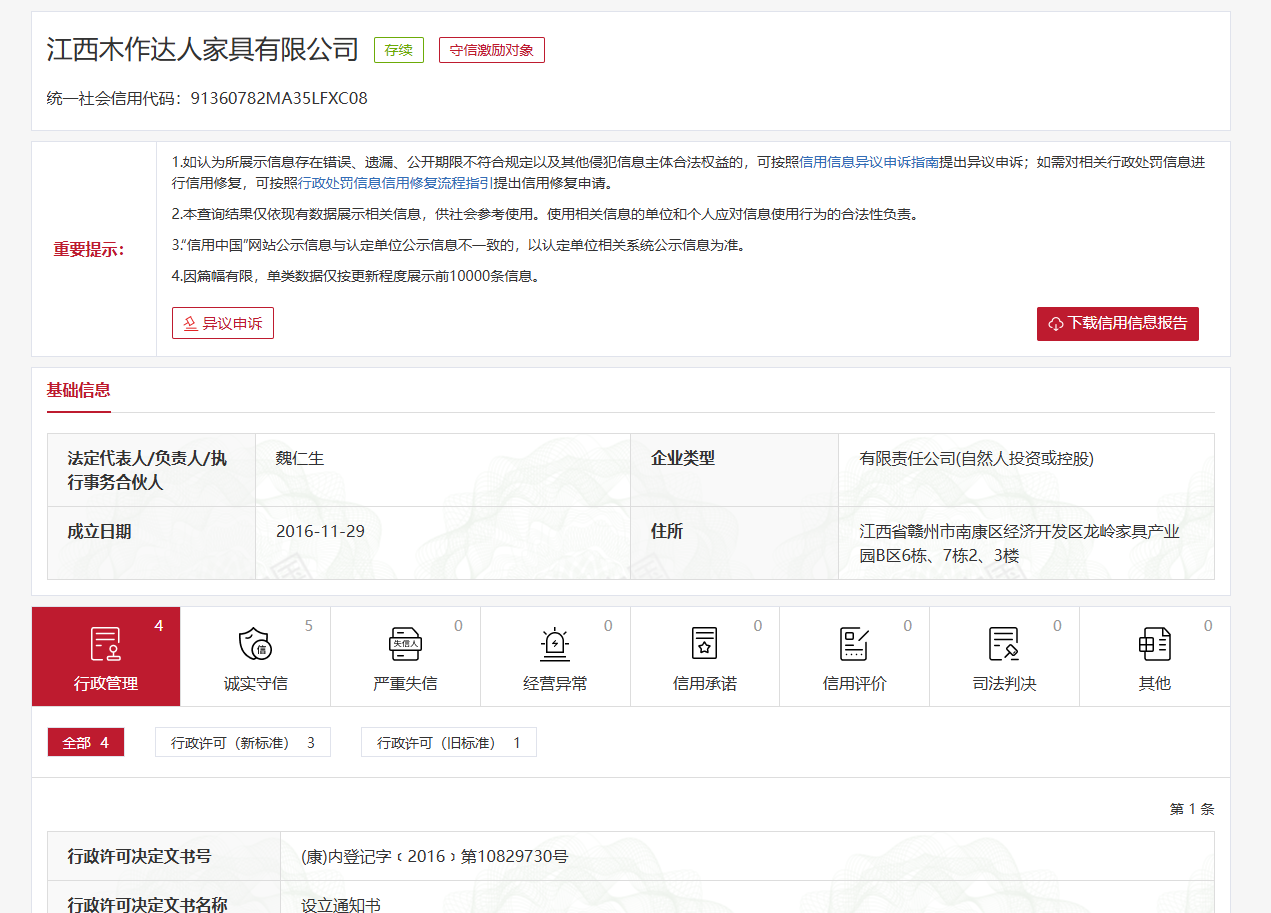Filter by 行政许可（旧标准）1

pos(448,742)
